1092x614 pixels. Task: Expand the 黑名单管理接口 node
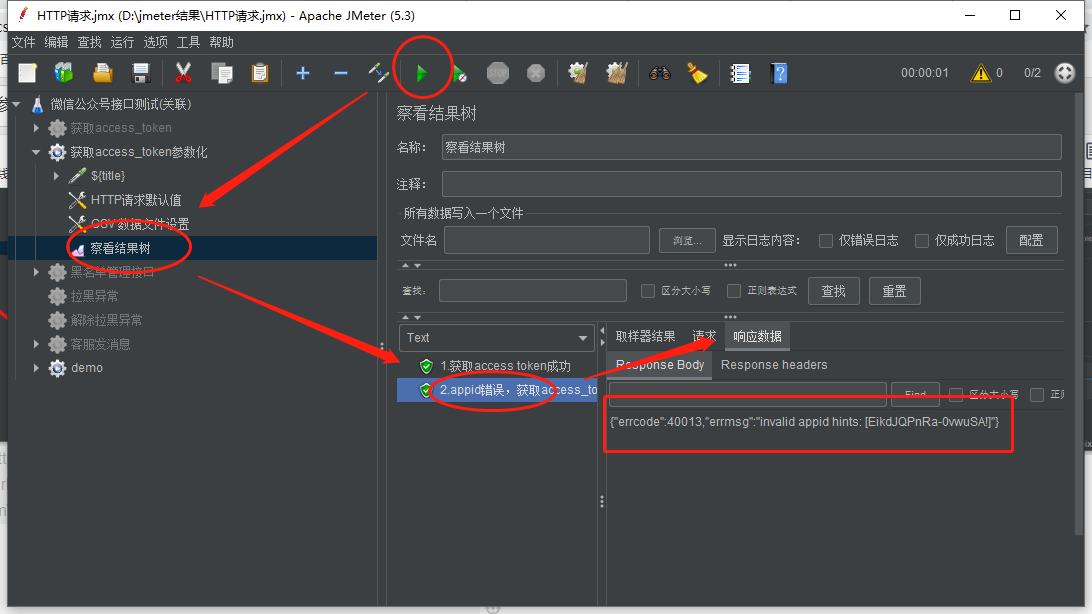36,272
